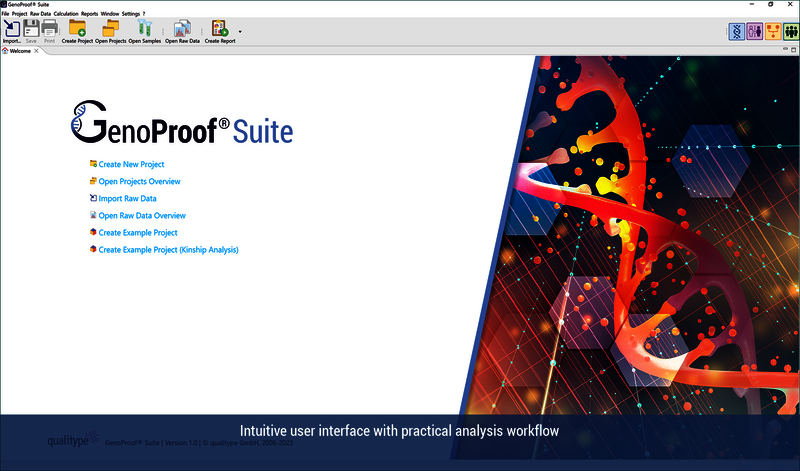Click the Open Raw Data Overview link

point(142,216)
